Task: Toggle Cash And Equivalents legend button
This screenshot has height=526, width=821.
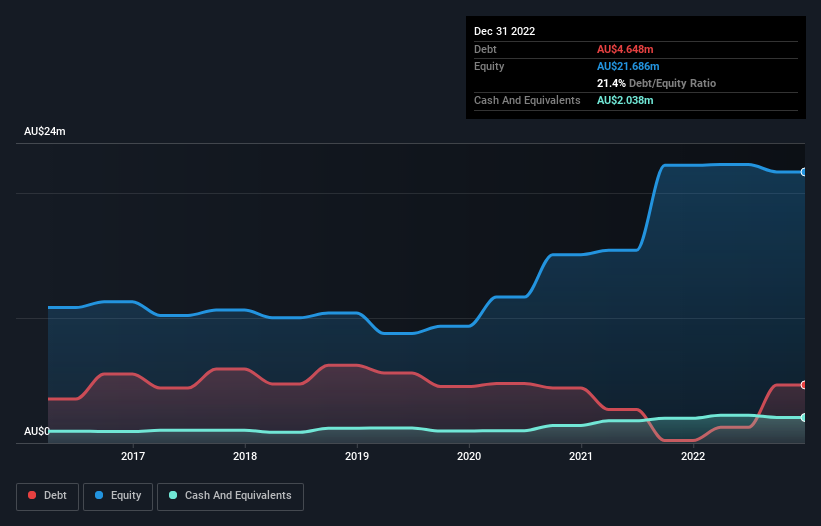Action: click(230, 496)
